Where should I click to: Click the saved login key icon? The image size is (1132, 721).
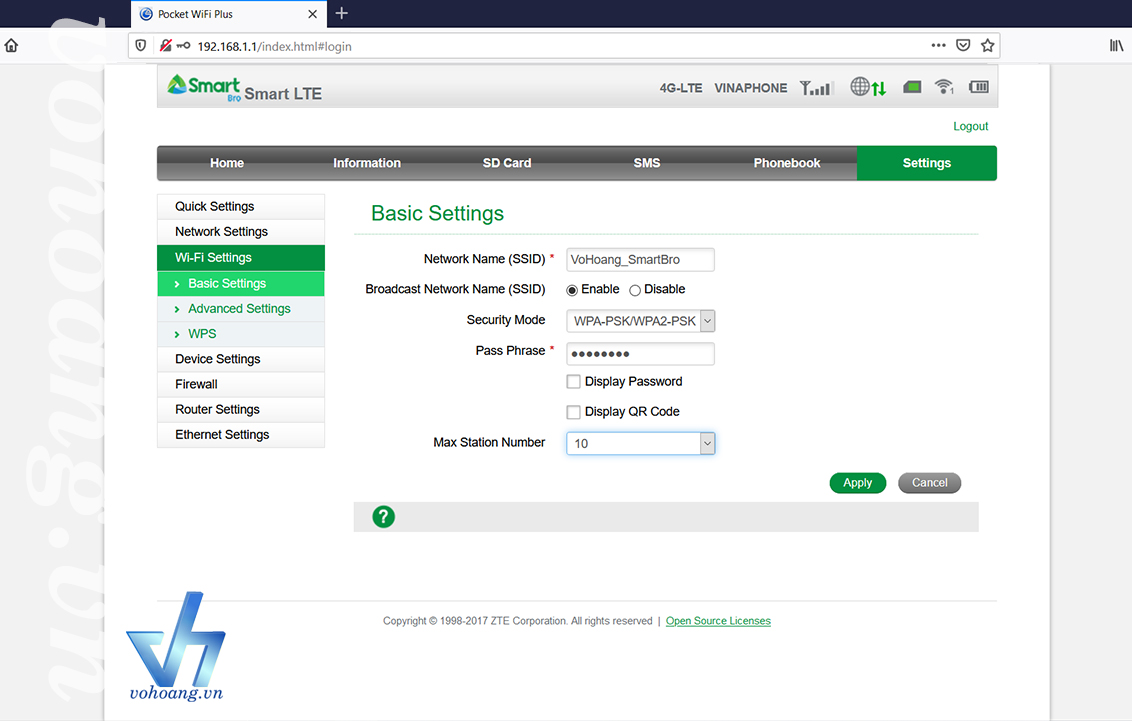(183, 45)
